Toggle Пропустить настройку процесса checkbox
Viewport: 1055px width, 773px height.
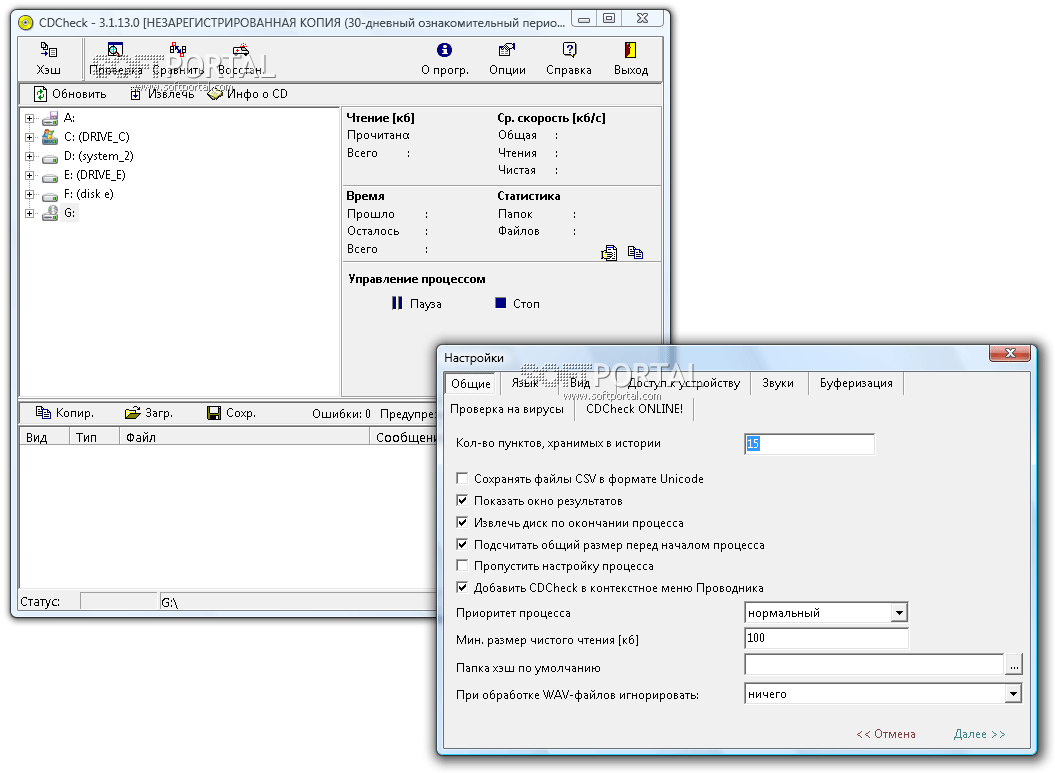click(462, 566)
